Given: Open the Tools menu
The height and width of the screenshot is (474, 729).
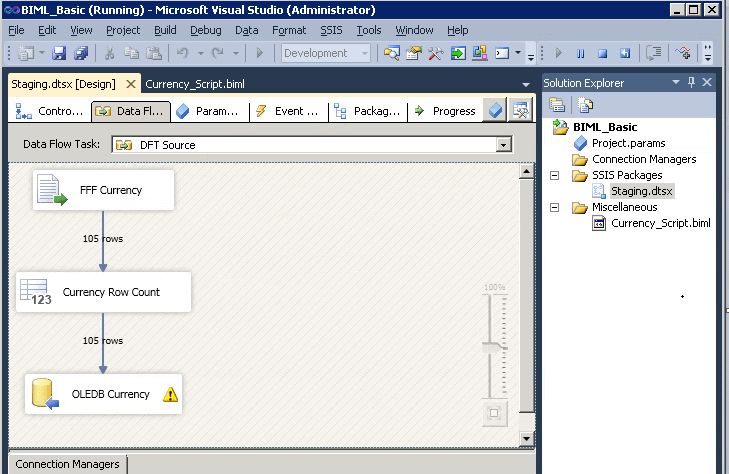Looking at the screenshot, I should tap(369, 30).
